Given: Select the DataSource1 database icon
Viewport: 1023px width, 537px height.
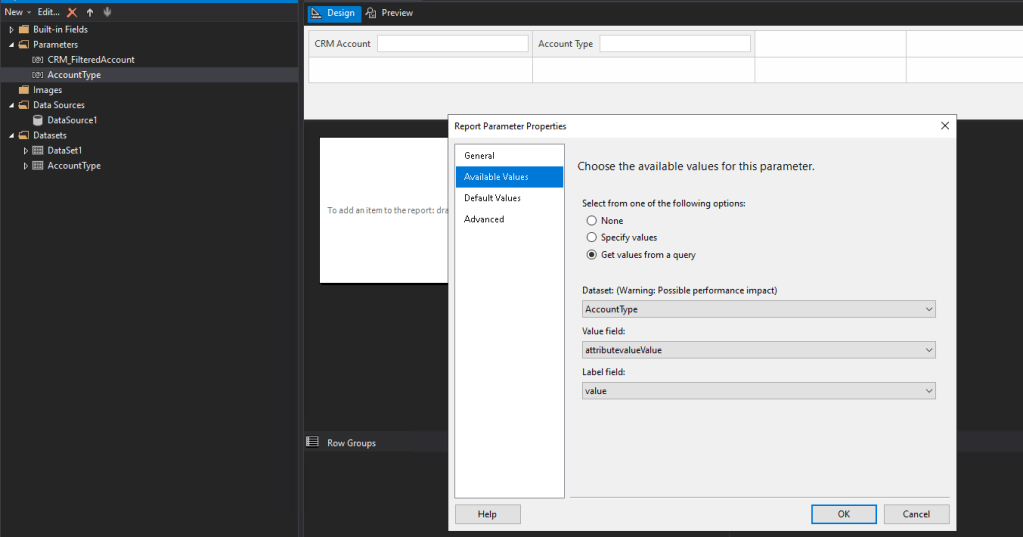Looking at the screenshot, I should tap(38, 120).
